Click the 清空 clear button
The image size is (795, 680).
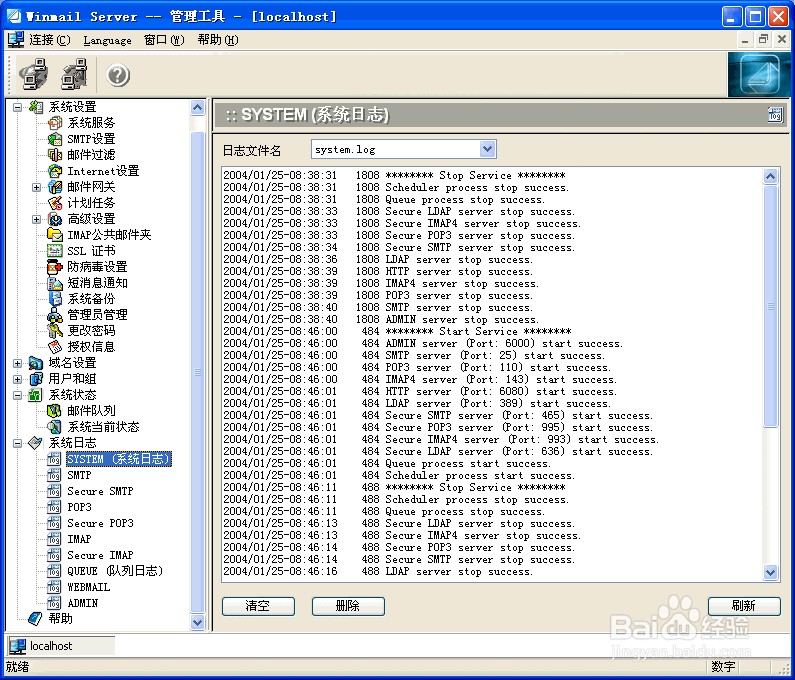258,606
